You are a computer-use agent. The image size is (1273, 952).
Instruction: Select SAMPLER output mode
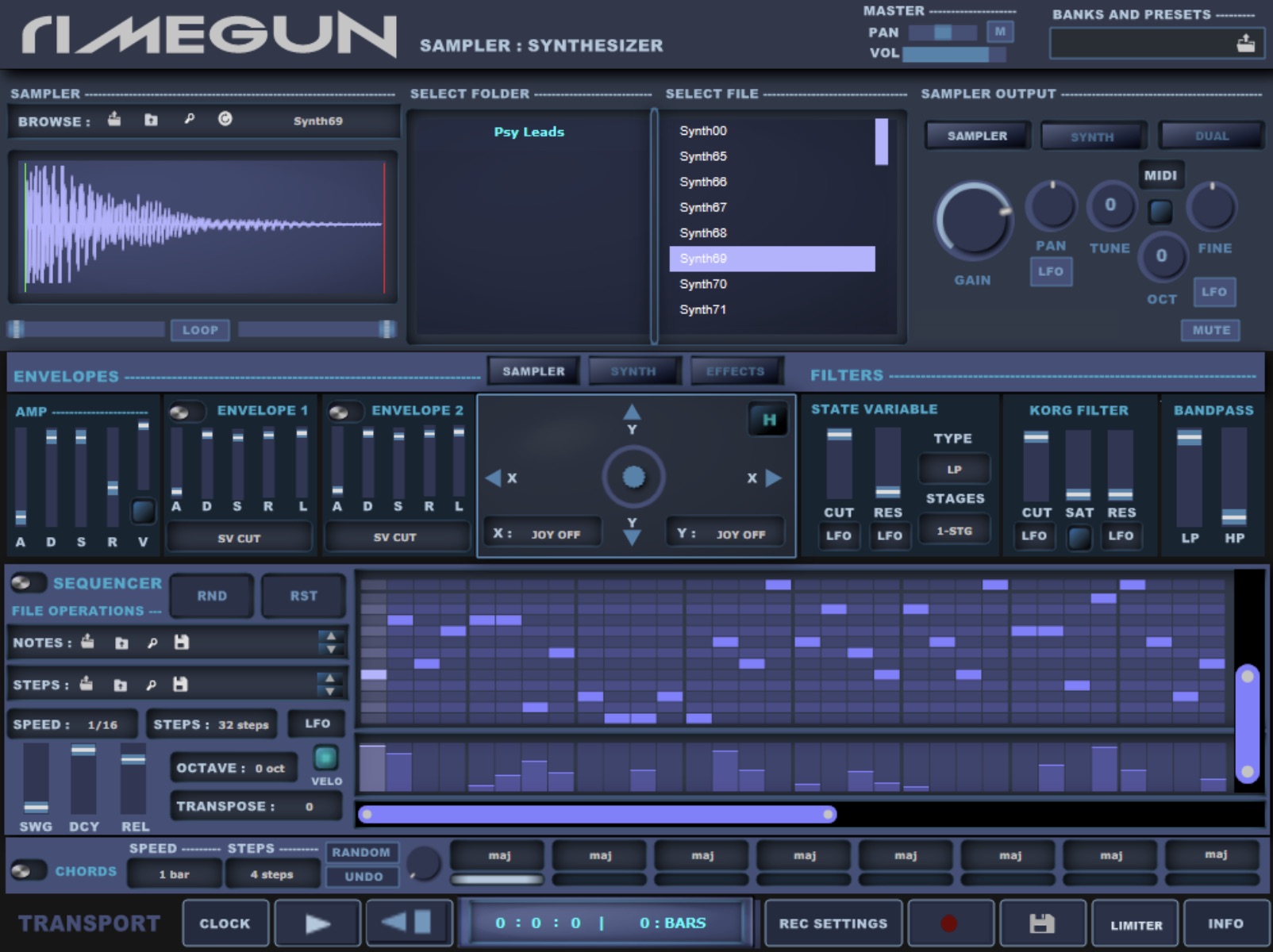[978, 136]
